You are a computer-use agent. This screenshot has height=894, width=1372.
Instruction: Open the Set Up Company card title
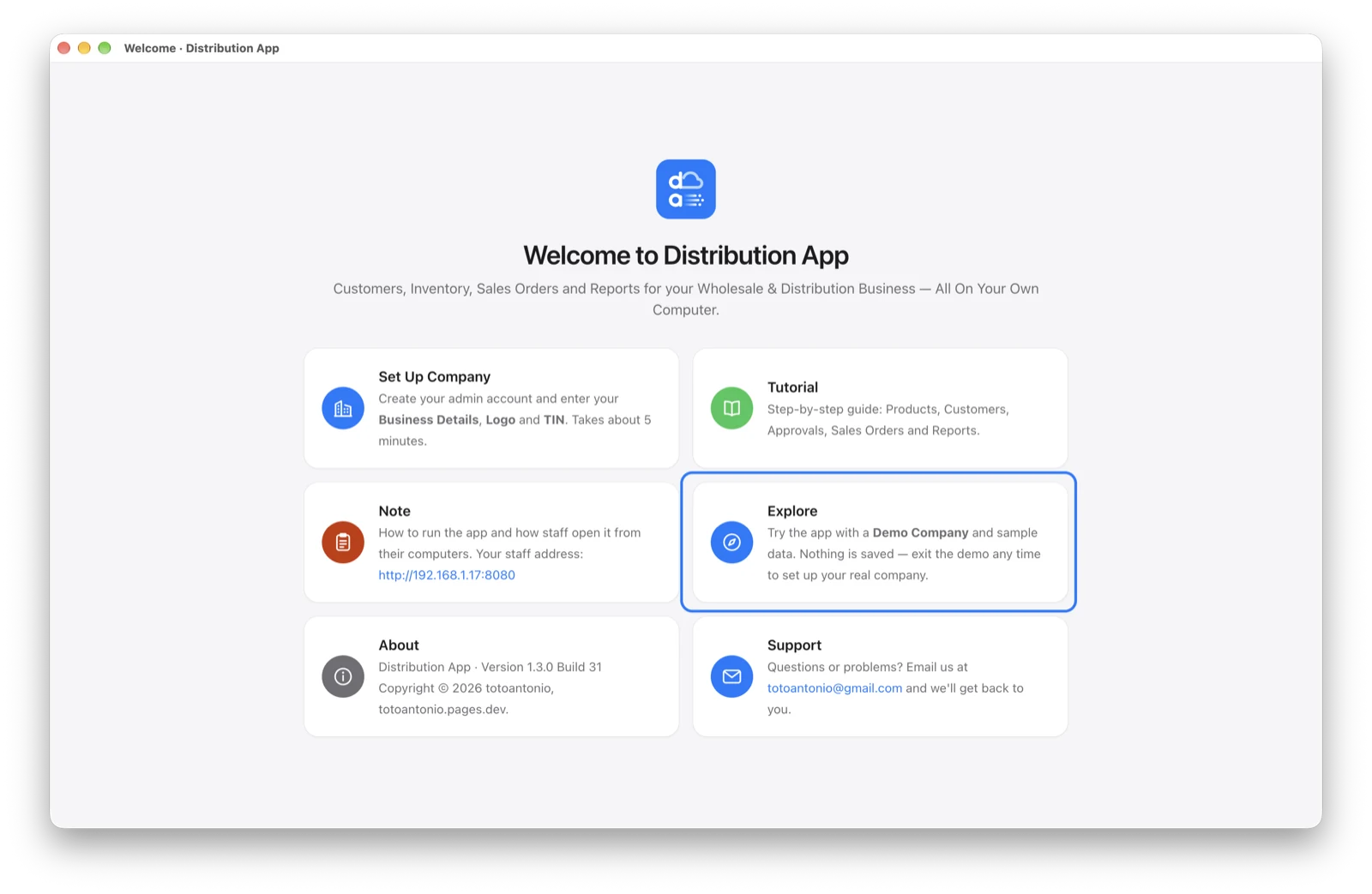[435, 376]
